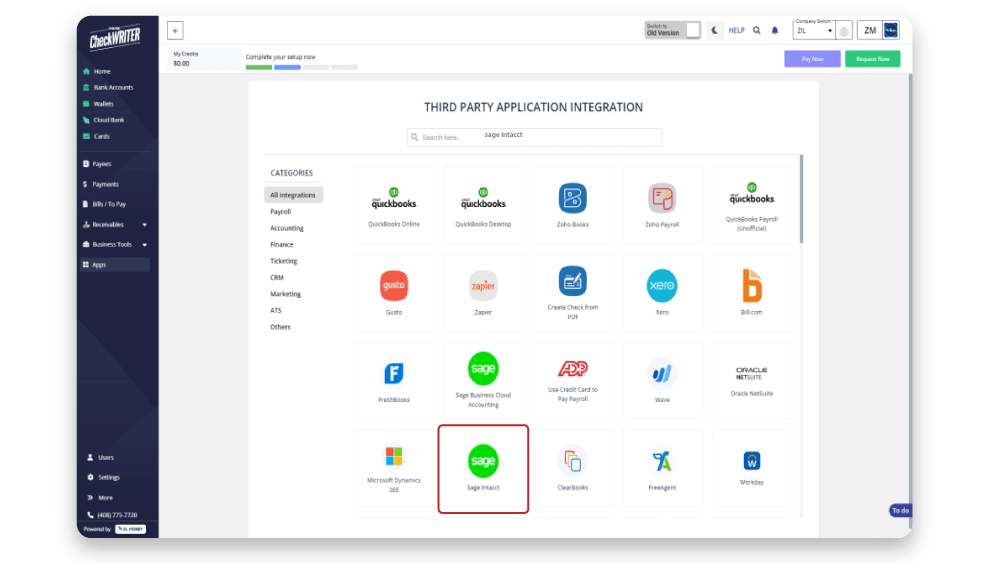Open the FreshBooks integration
1000x563 pixels.
click(x=394, y=381)
